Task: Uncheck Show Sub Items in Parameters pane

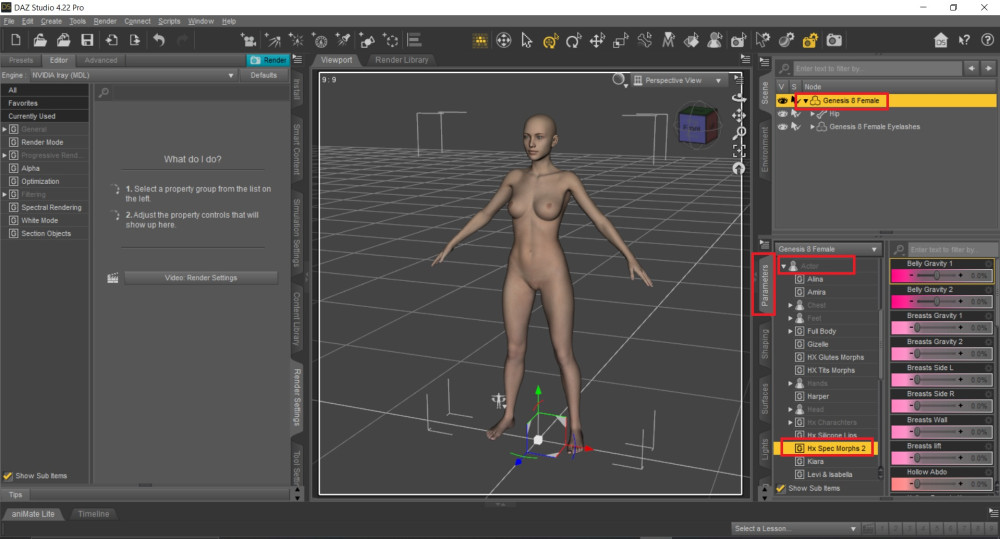Action: [781, 489]
